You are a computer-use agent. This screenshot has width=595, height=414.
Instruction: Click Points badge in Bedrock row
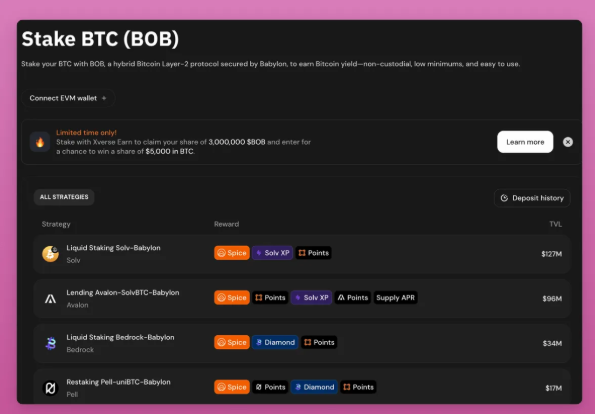(319, 342)
